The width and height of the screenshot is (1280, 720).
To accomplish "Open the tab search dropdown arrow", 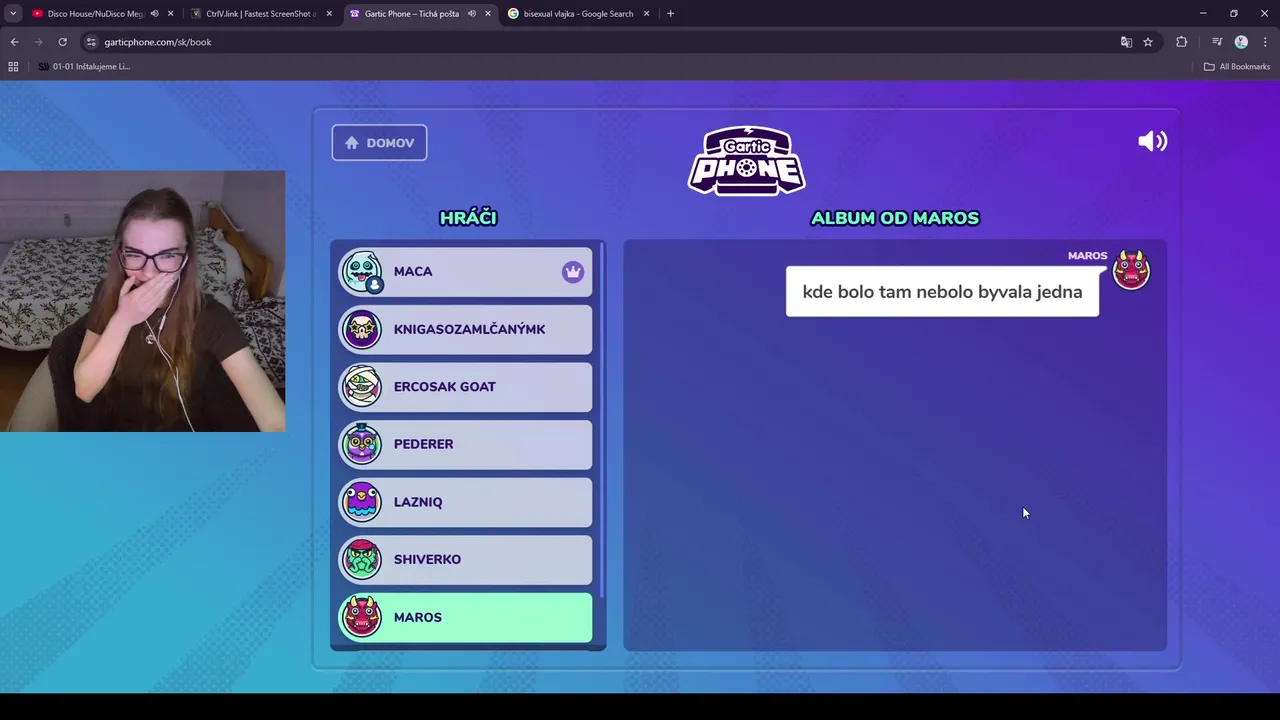I will pyautogui.click(x=13, y=14).
